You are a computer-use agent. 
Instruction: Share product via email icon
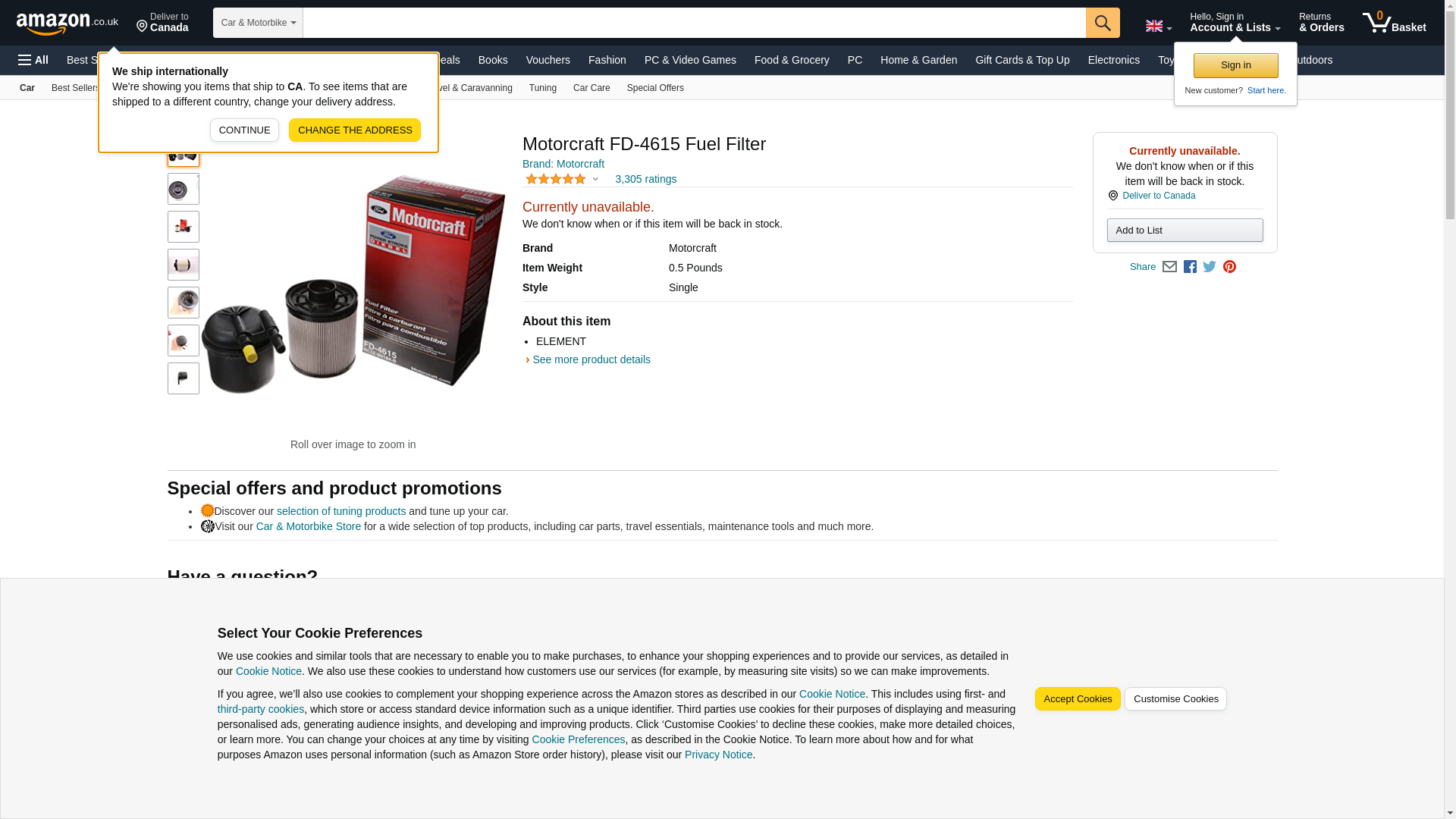pos(1169,267)
